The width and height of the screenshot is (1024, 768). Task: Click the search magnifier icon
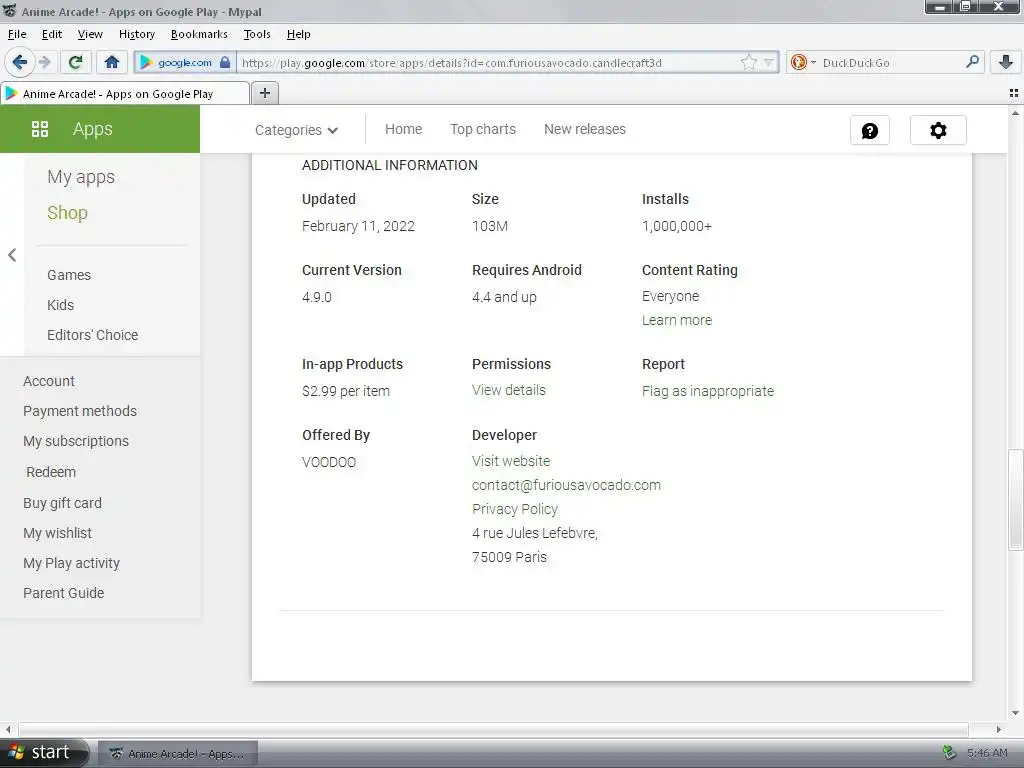click(x=972, y=62)
